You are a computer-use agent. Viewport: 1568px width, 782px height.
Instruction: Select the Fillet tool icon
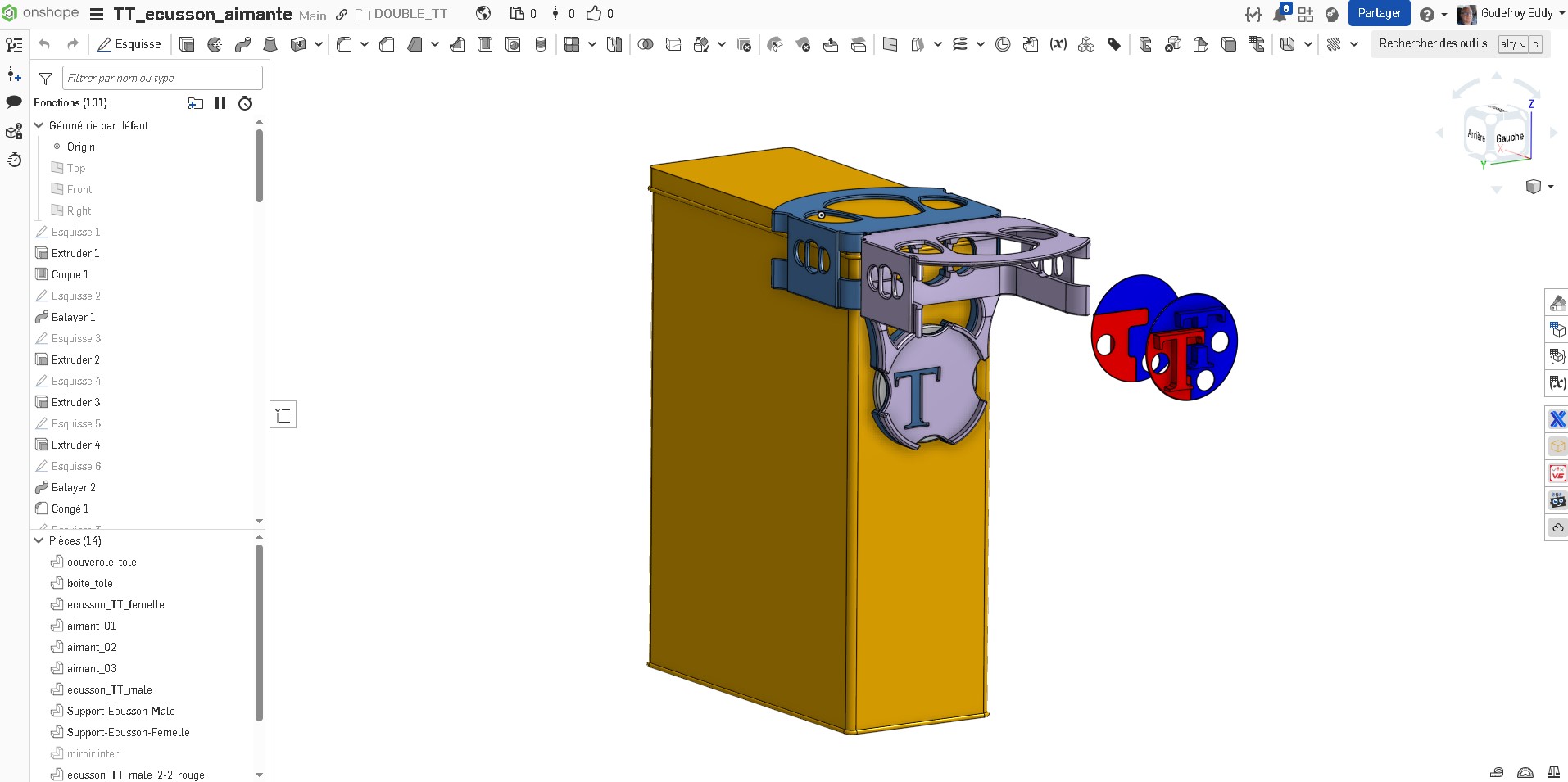coord(345,44)
